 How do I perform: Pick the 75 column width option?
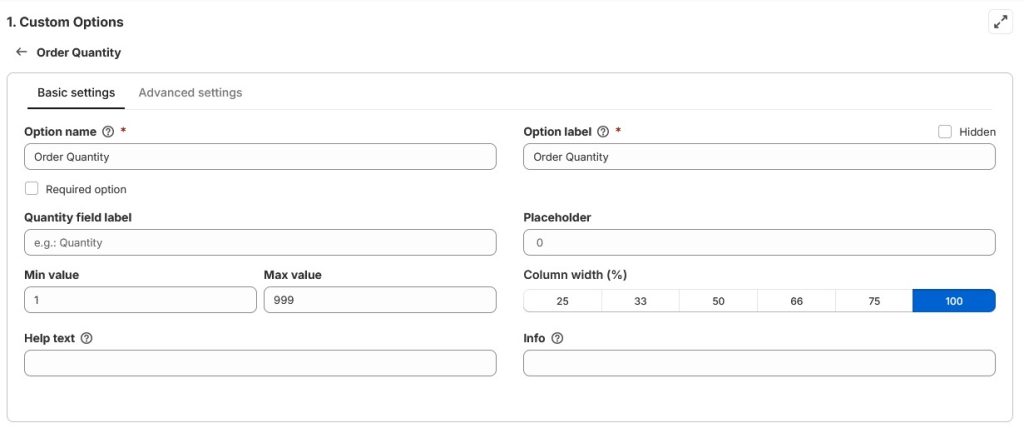(x=874, y=301)
